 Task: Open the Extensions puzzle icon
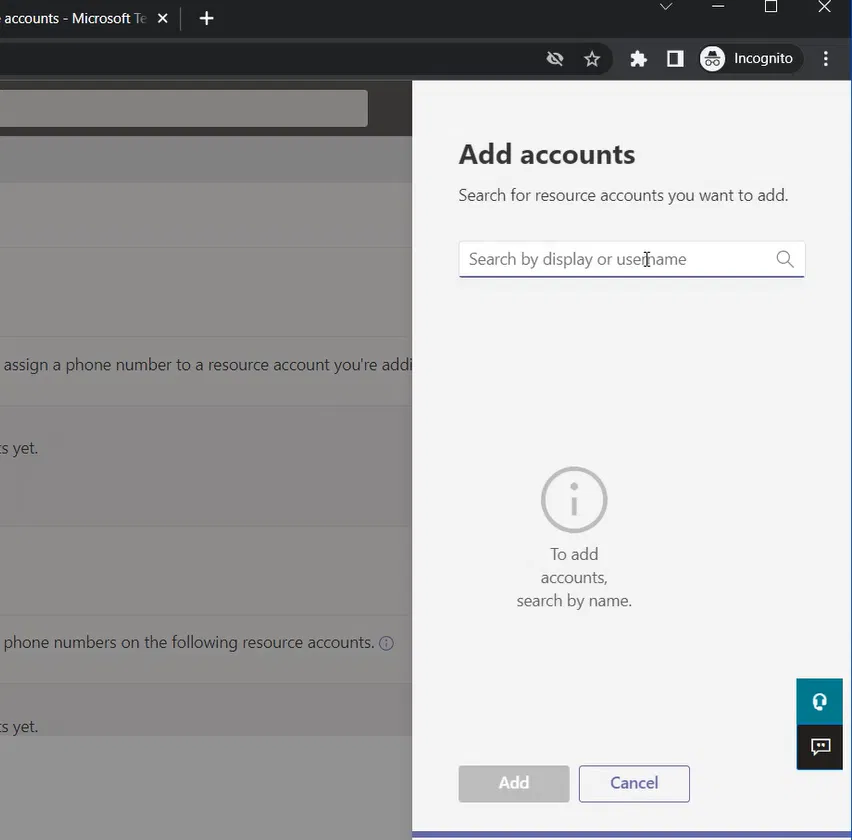(638, 59)
